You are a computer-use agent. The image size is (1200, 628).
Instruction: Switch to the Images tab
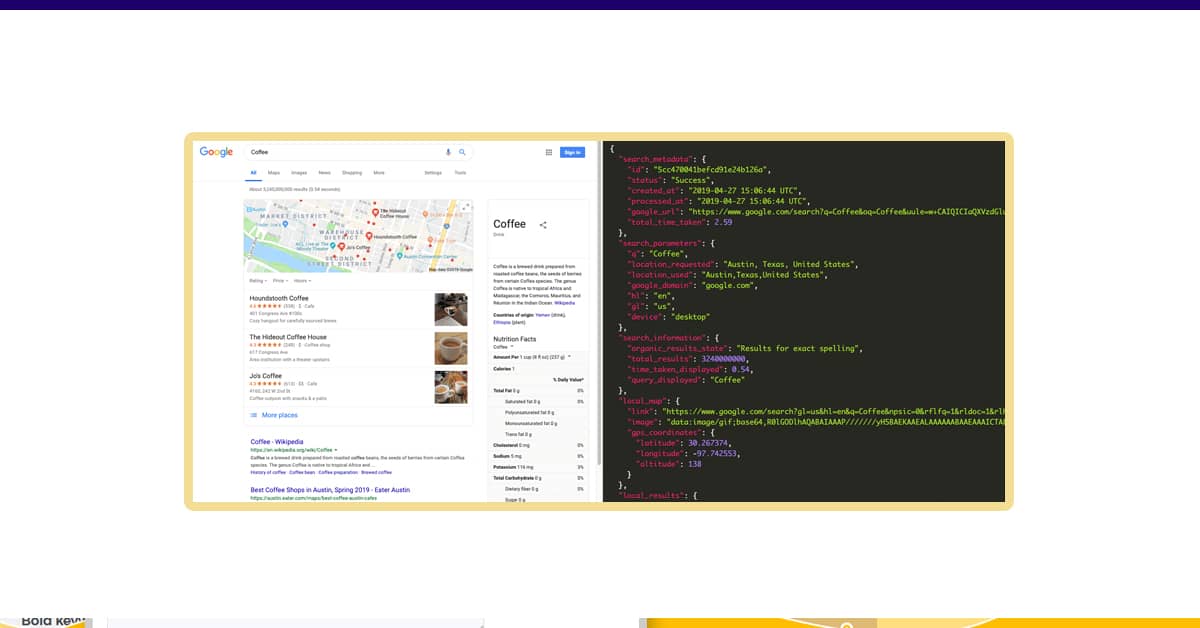coord(299,173)
